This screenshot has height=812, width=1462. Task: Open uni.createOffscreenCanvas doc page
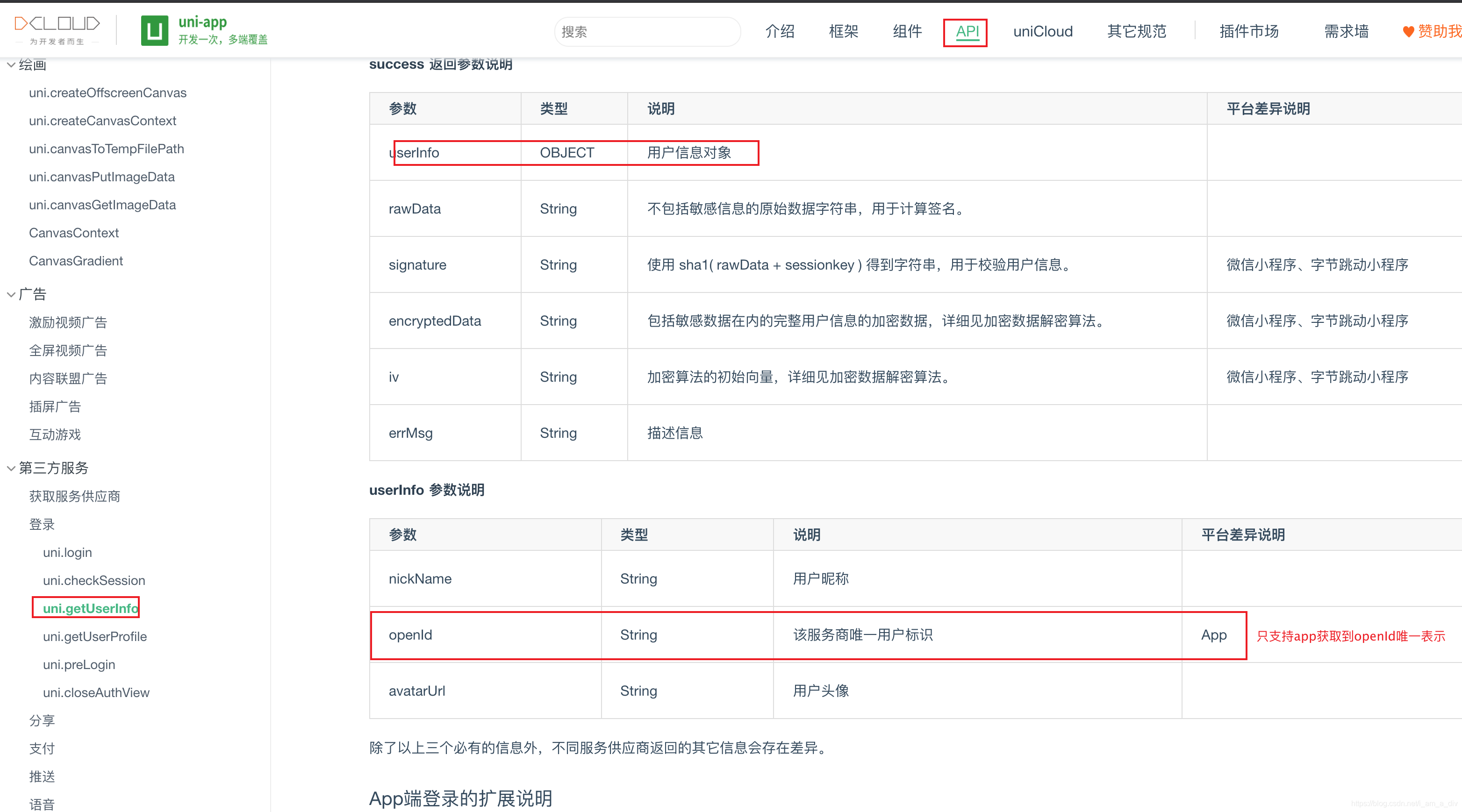pos(108,93)
